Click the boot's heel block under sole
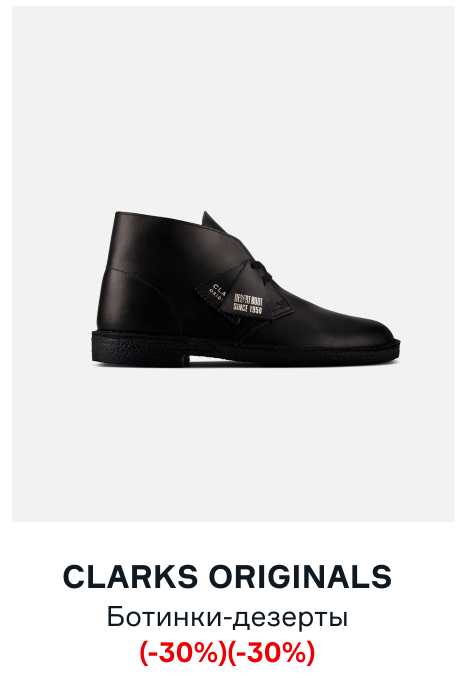 pyautogui.click(x=141, y=357)
